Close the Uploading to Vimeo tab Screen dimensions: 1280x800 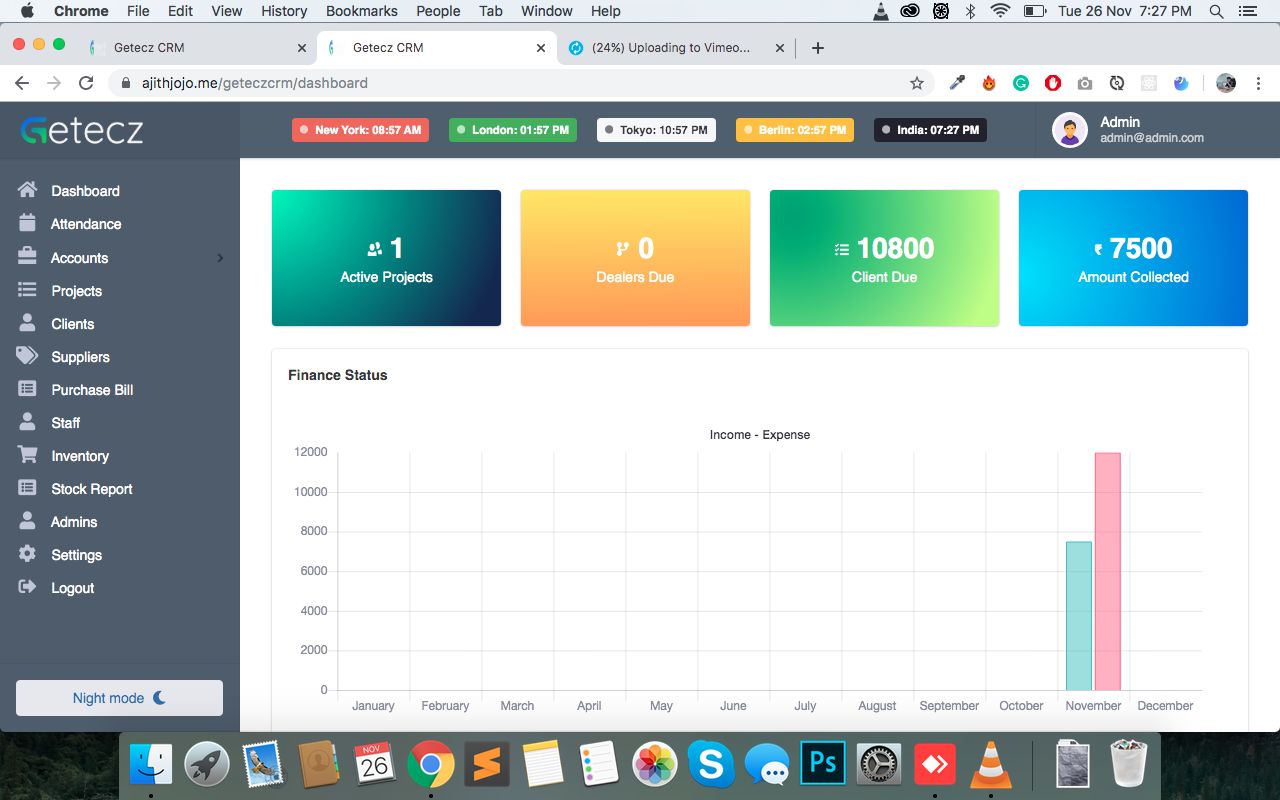click(779, 47)
